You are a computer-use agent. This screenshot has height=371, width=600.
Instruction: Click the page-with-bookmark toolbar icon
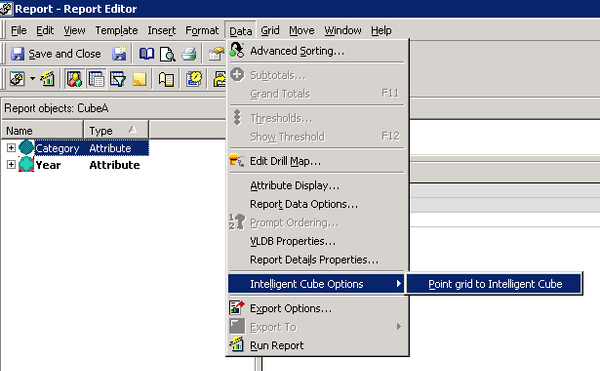[x=166, y=79]
